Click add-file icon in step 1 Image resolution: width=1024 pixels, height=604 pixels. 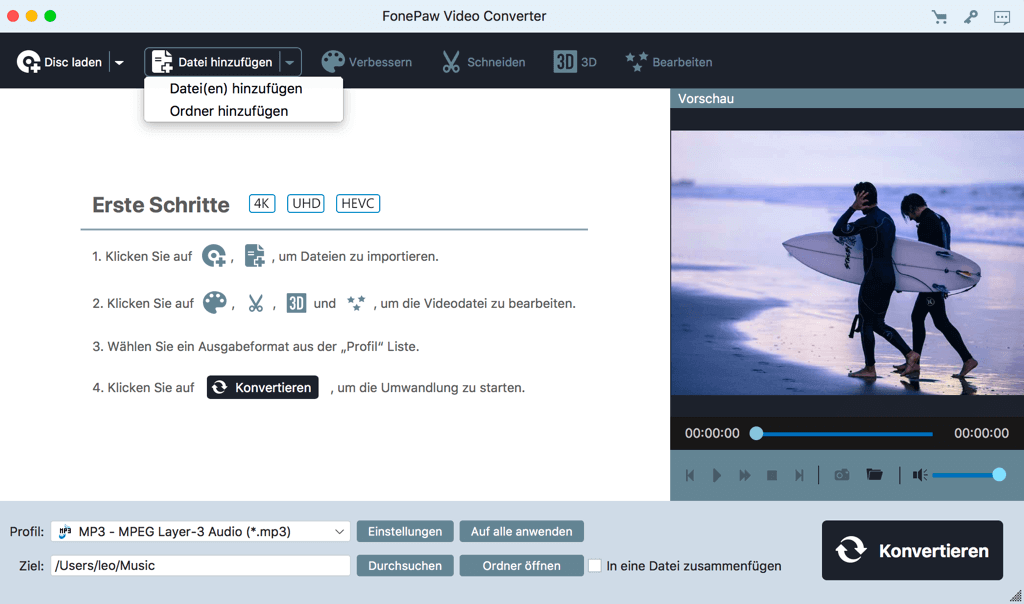[254, 255]
